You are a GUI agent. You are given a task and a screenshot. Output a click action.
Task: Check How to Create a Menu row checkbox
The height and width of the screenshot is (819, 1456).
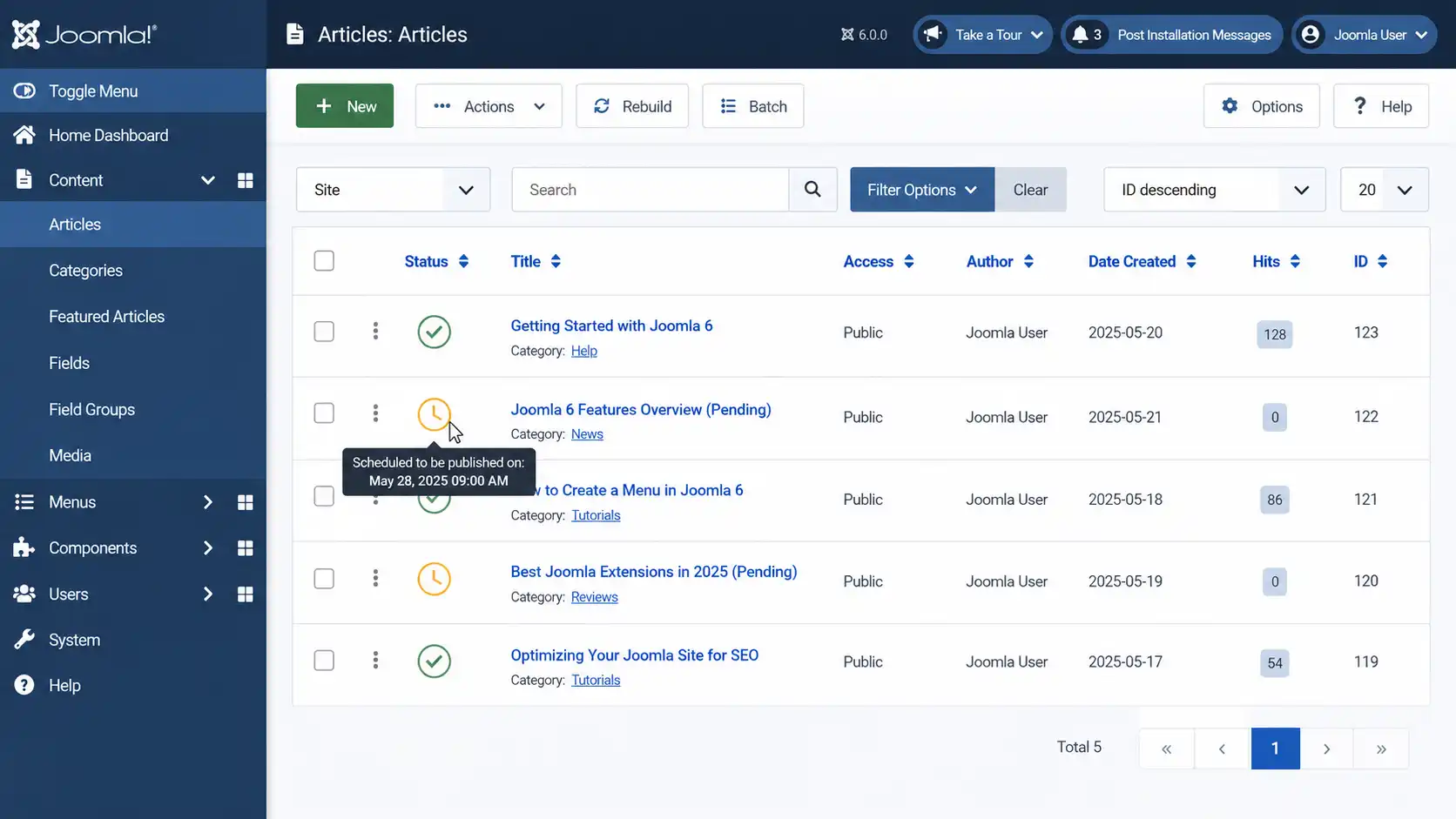(x=324, y=496)
